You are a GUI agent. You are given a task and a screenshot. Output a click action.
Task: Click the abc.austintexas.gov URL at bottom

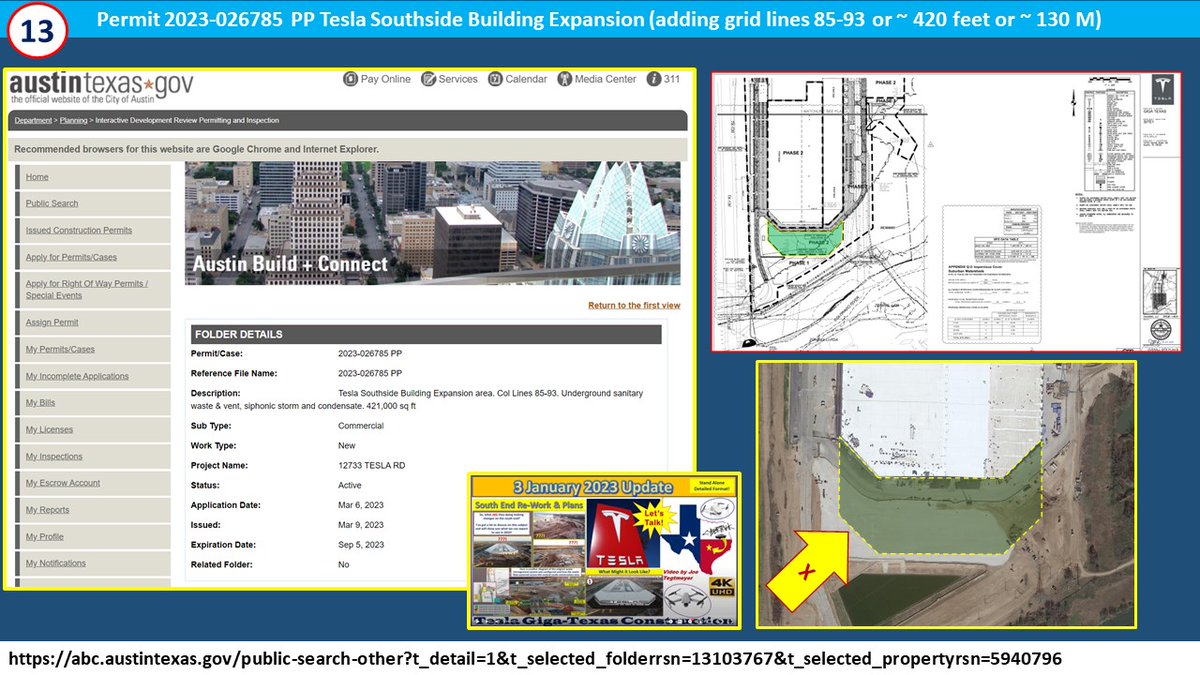pyautogui.click(x=535, y=659)
